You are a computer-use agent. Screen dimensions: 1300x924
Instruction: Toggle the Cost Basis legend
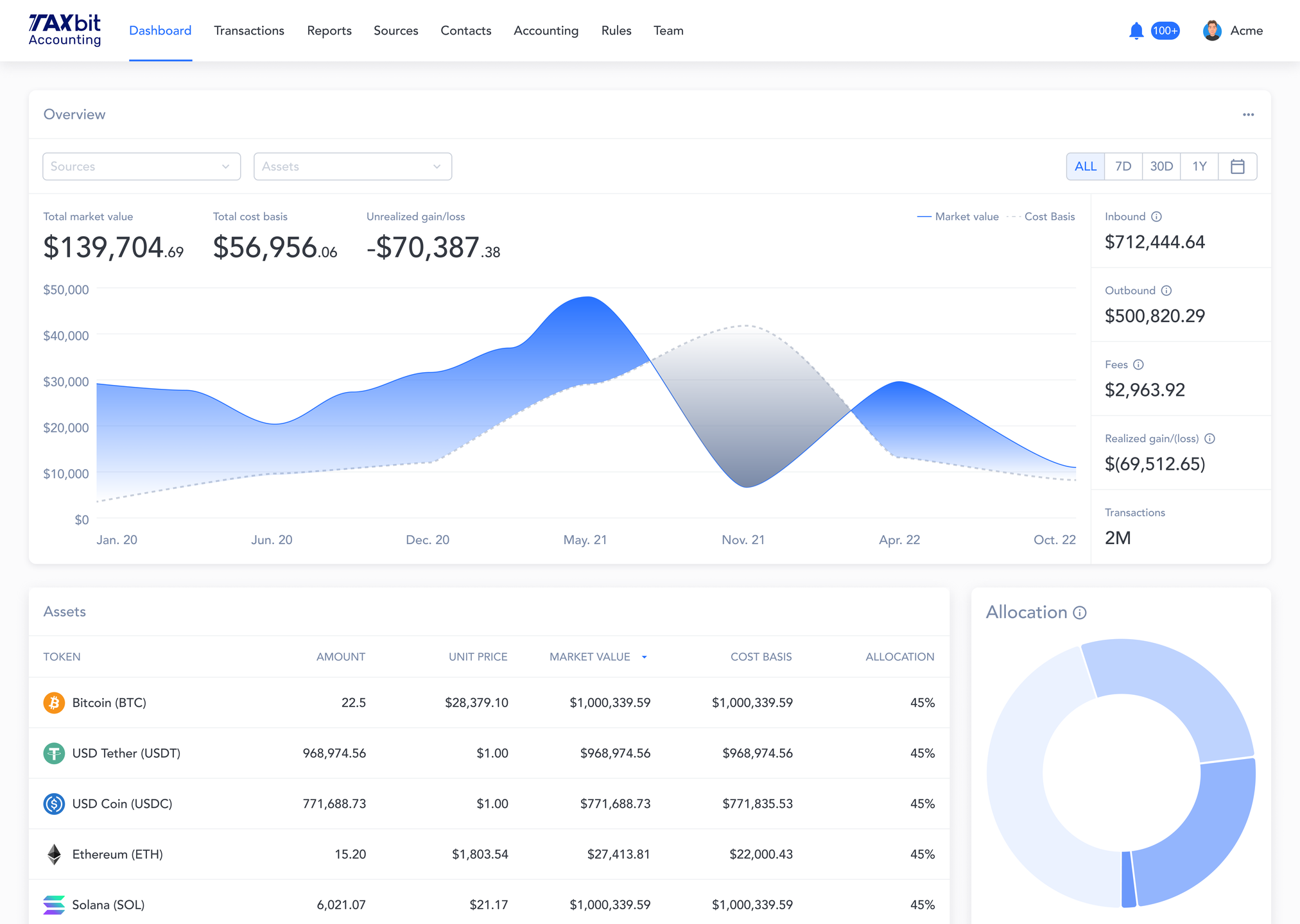[1049, 216]
